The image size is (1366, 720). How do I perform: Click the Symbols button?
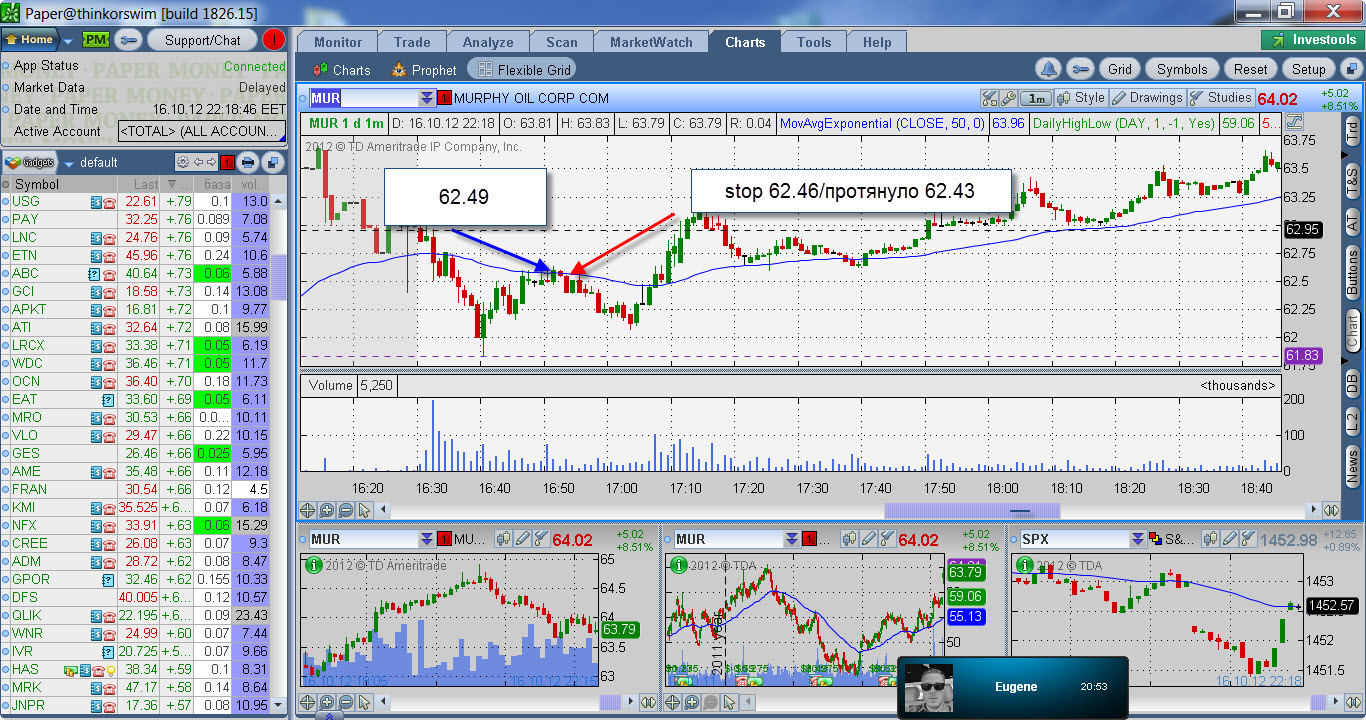click(x=1182, y=69)
